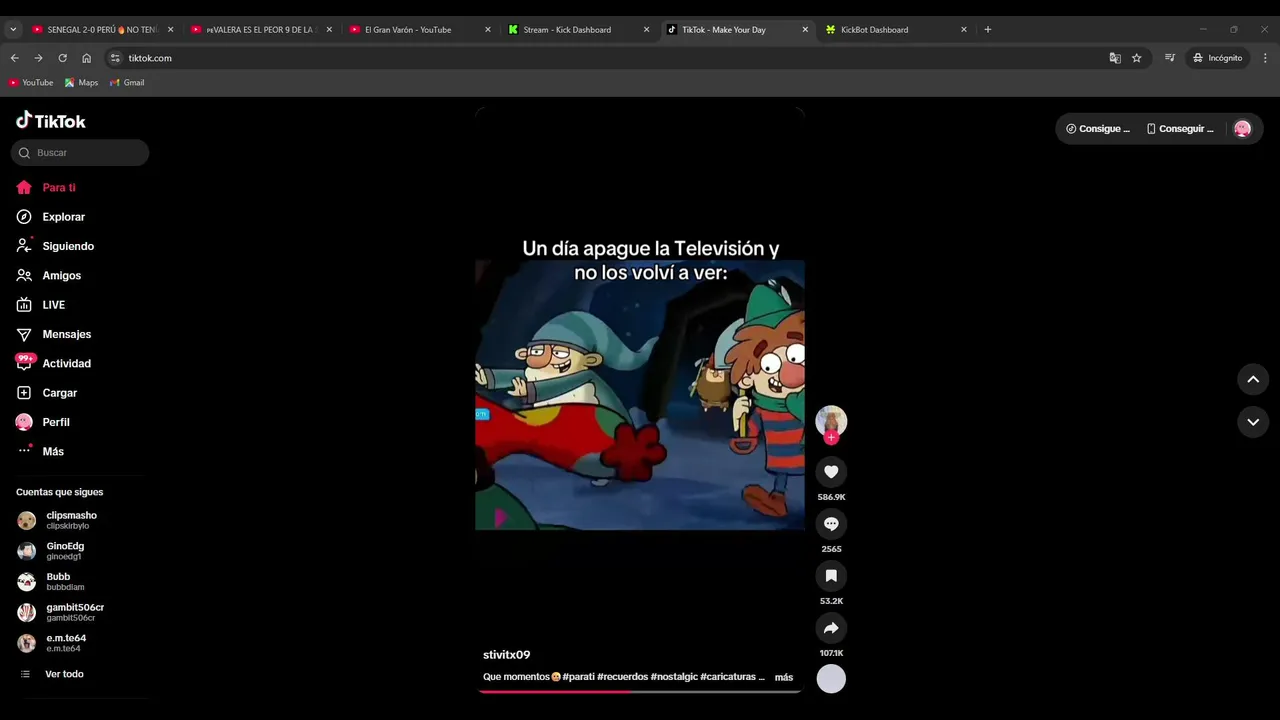Go to the previous video arrow
The width and height of the screenshot is (1280, 720).
[x=1253, y=379]
